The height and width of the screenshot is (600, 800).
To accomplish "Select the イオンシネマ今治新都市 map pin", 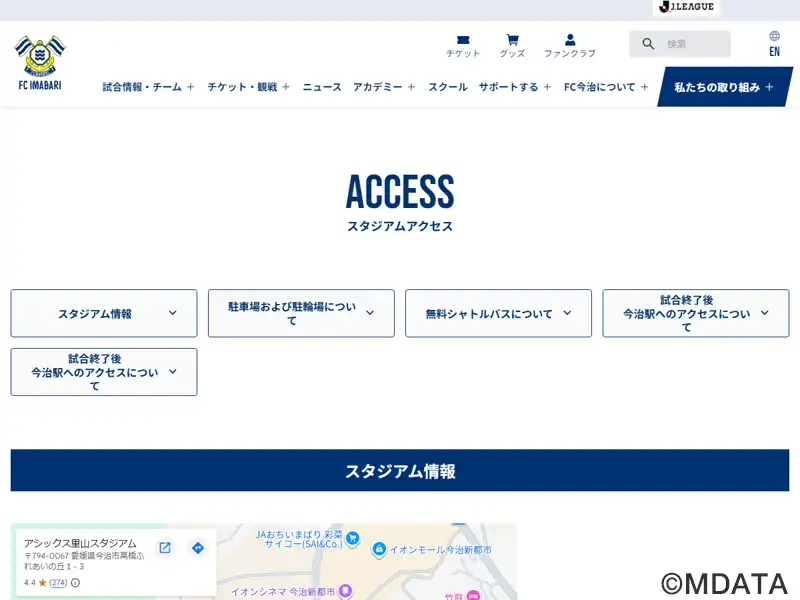I will 345,591.
